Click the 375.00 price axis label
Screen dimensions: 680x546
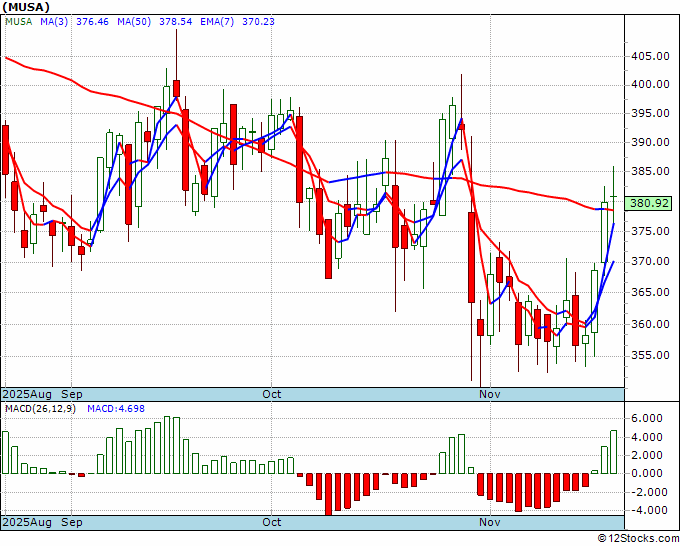tap(650, 231)
